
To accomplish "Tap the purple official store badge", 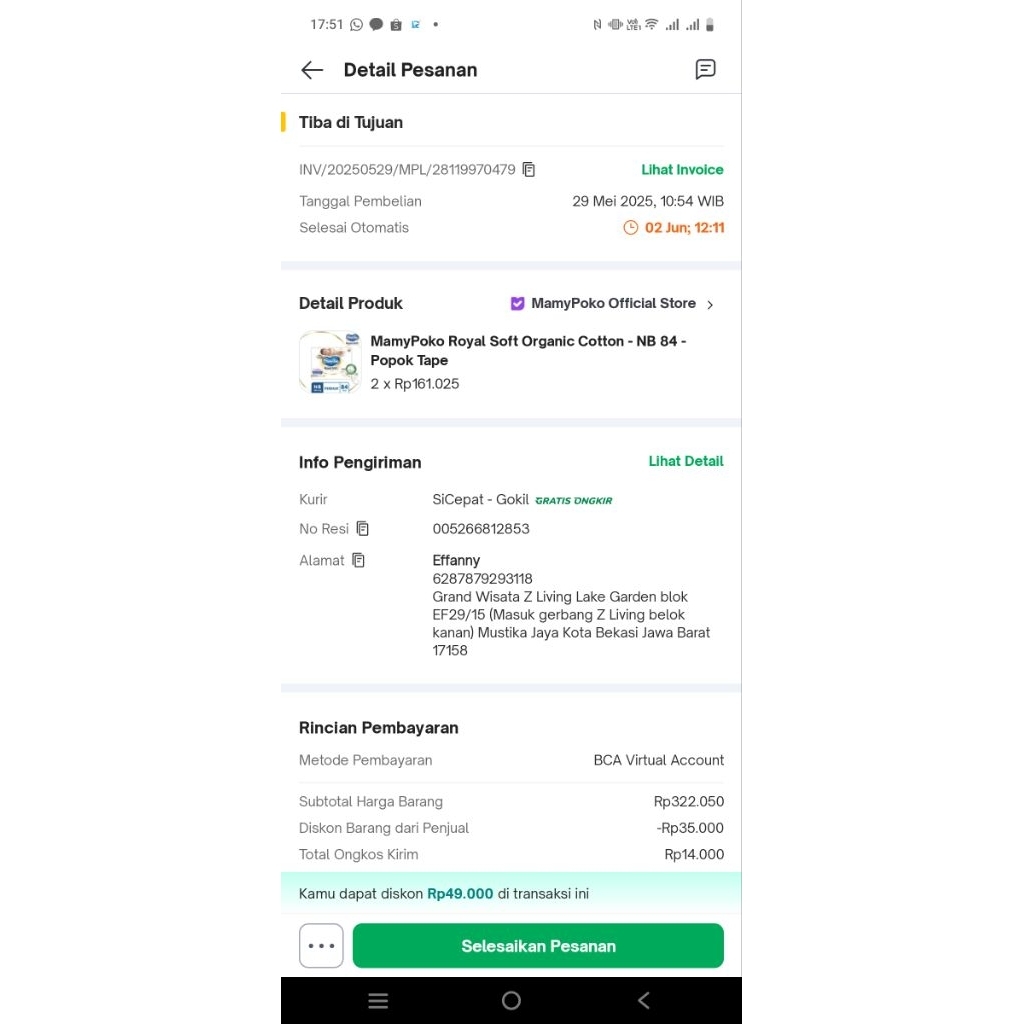I will [517, 304].
